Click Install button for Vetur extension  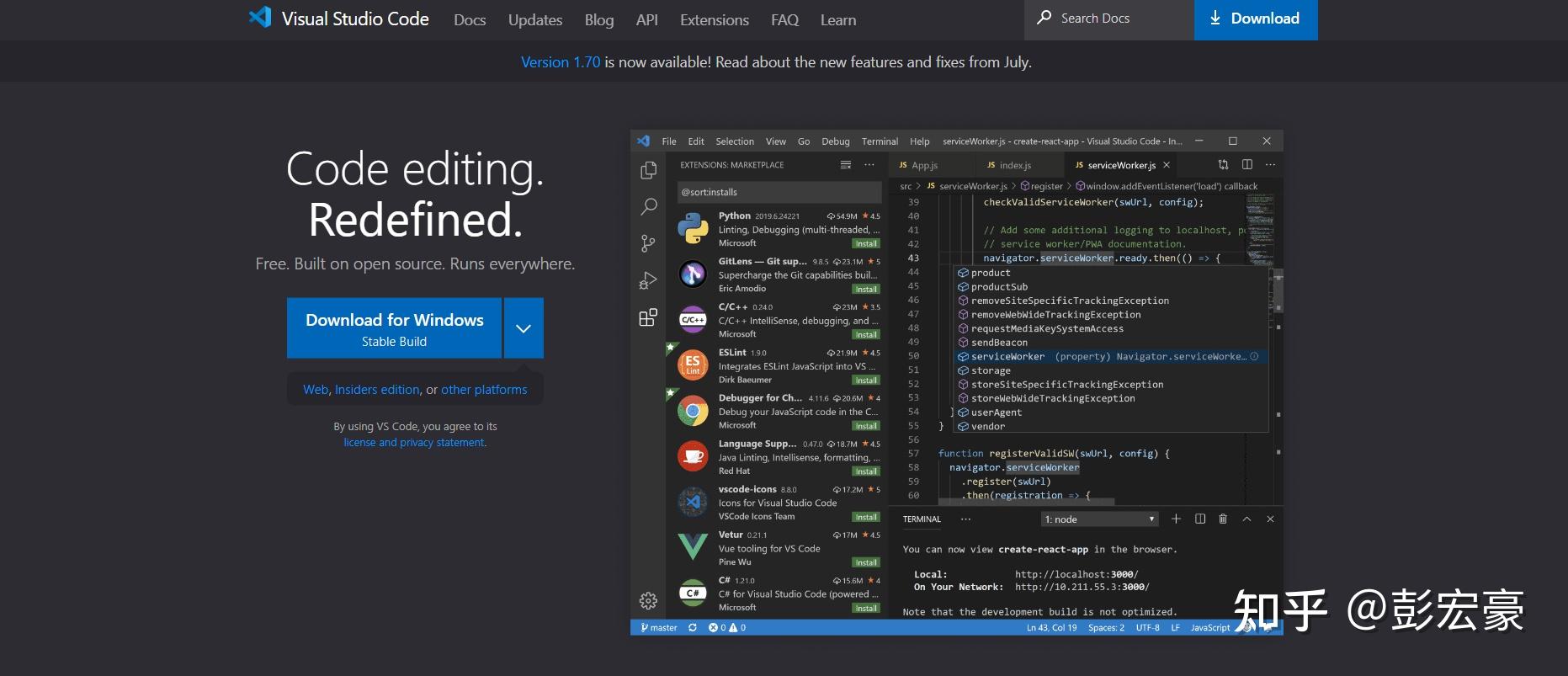[x=866, y=562]
